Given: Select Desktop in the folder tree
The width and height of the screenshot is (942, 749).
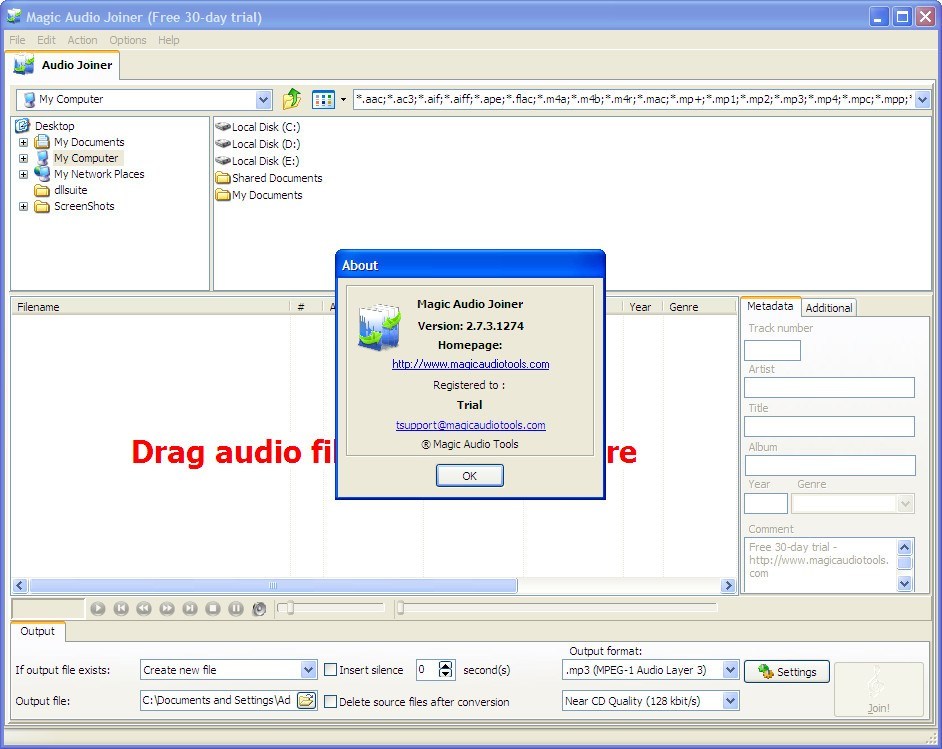Looking at the screenshot, I should 54,126.
